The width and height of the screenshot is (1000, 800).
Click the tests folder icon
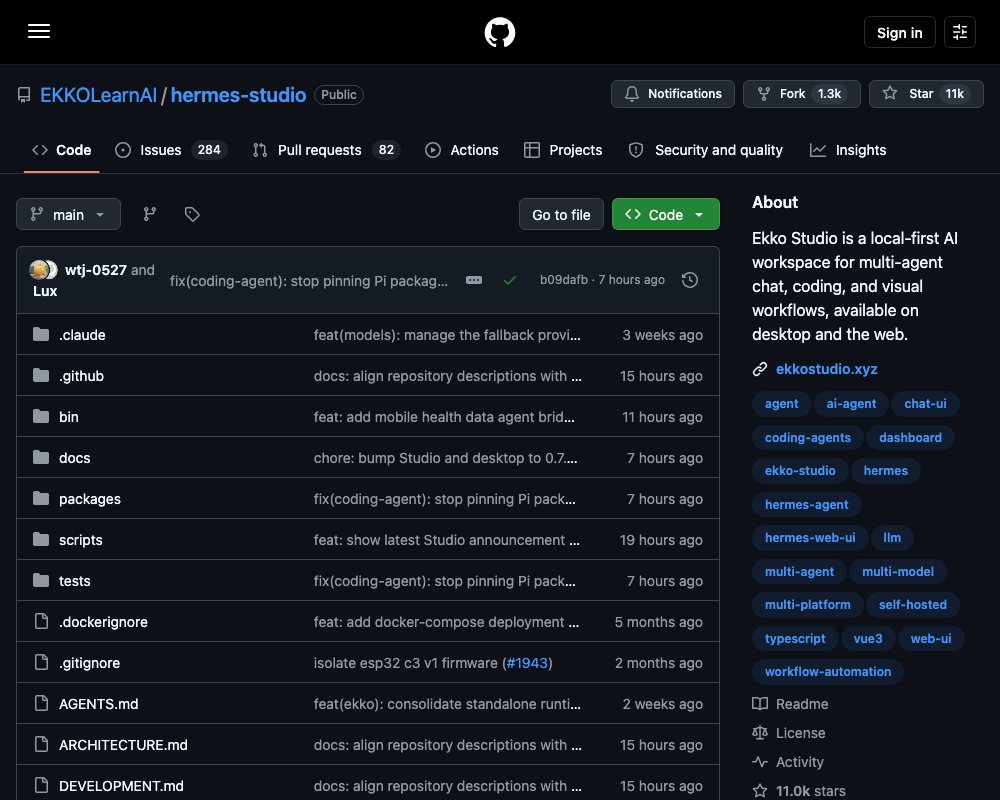click(41, 581)
